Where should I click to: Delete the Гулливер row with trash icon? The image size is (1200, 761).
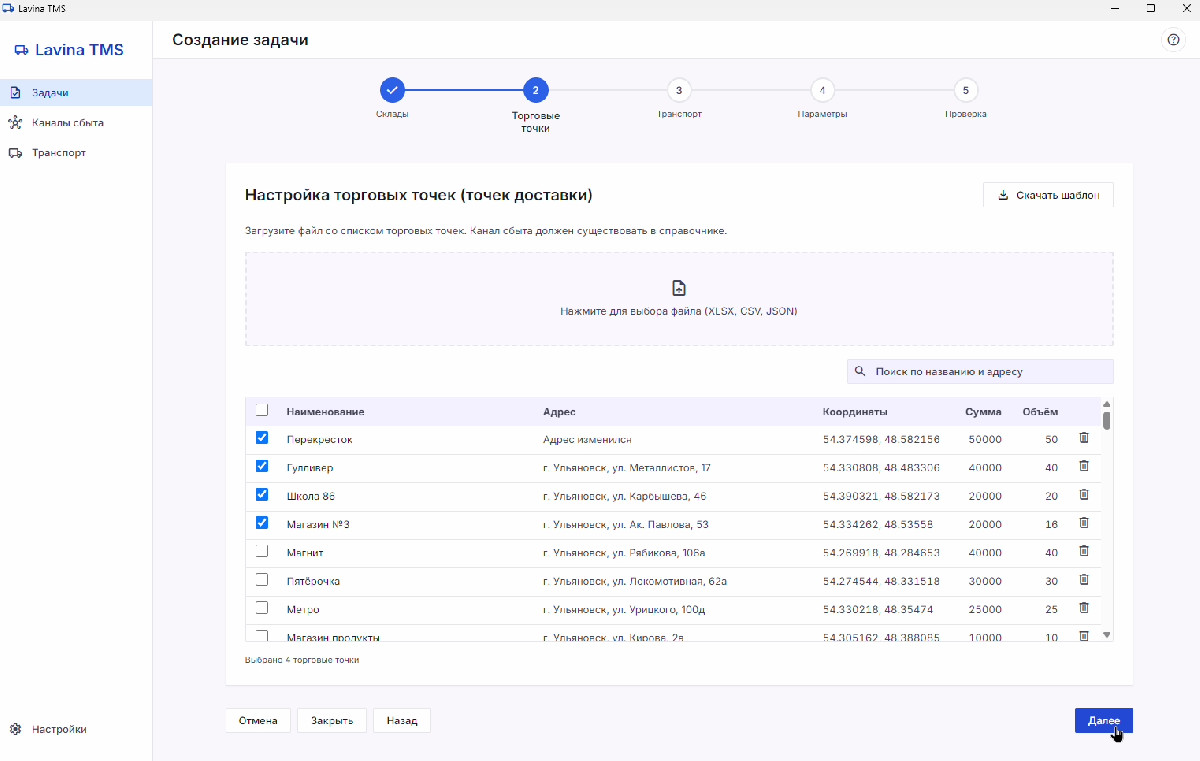[1083, 466]
